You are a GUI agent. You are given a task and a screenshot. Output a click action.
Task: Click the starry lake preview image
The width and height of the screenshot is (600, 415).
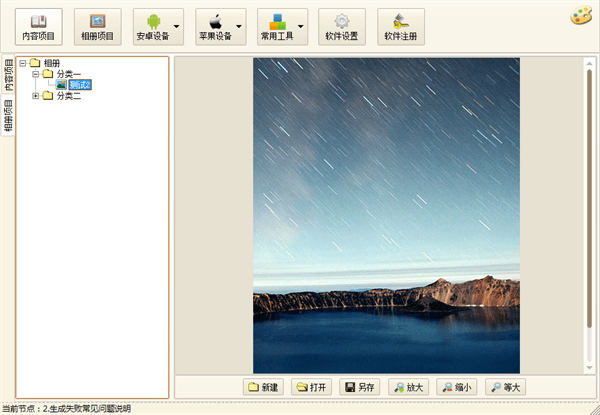(x=386, y=215)
